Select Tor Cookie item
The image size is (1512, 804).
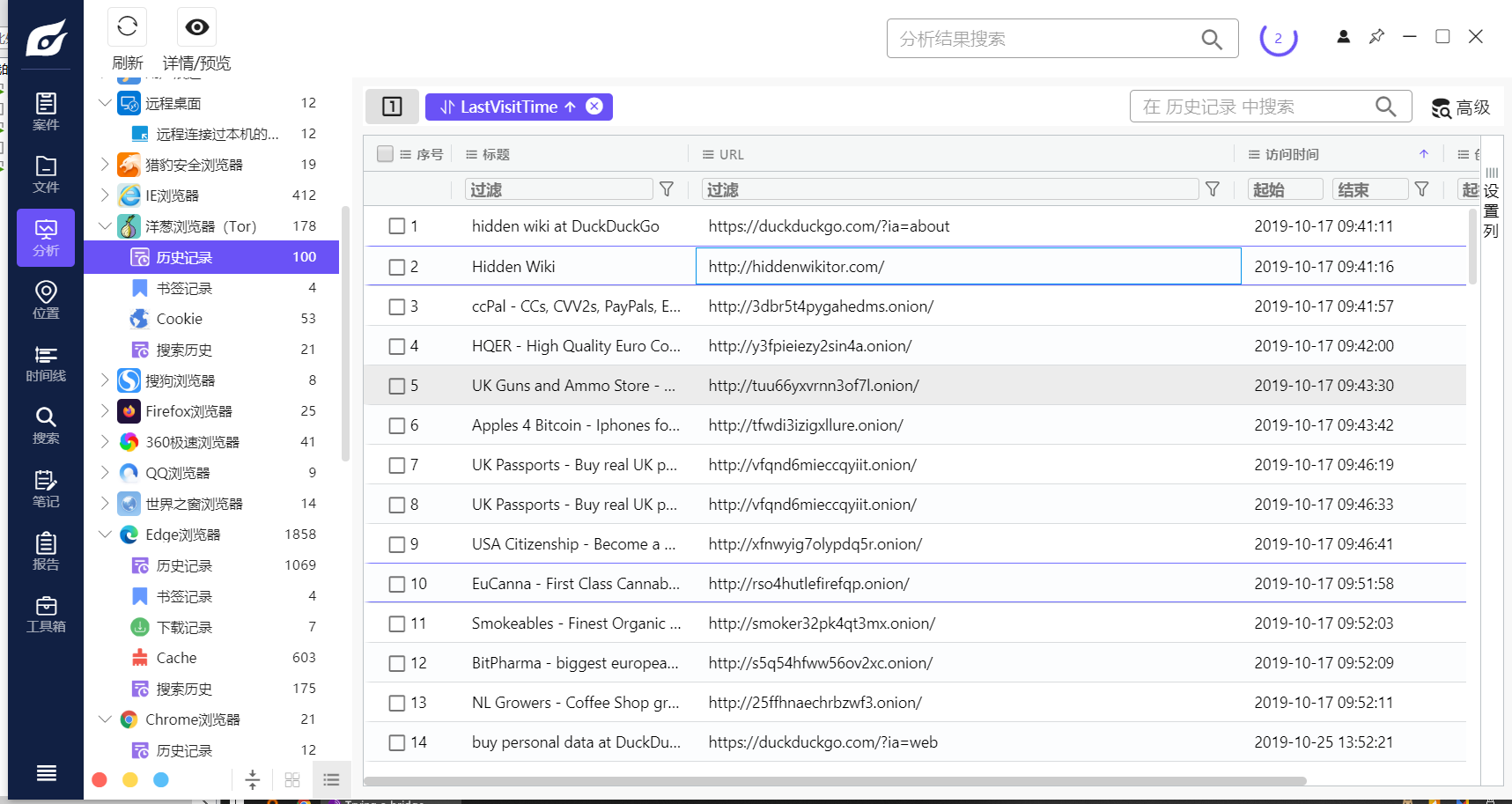point(211,319)
